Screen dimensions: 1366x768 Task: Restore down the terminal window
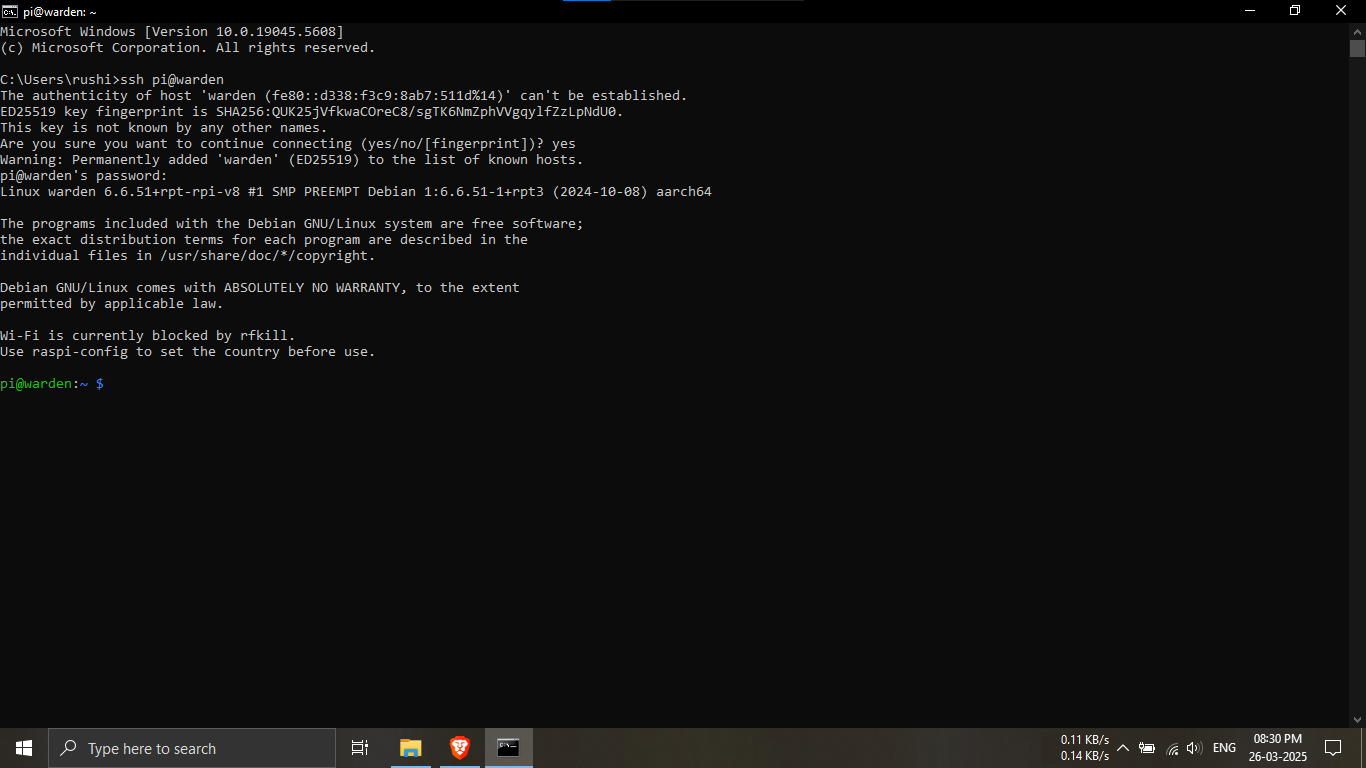[x=1295, y=11]
